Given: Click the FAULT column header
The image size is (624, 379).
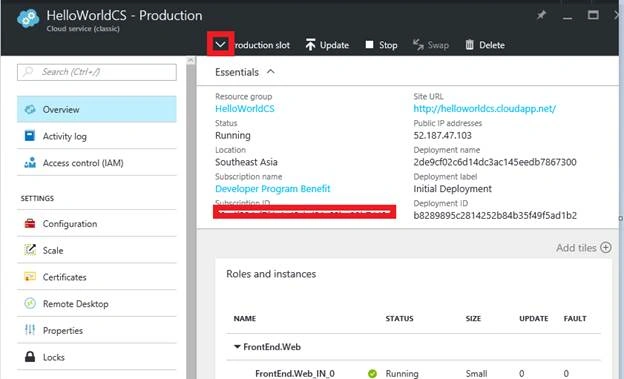Looking at the screenshot, I should click(575, 318).
